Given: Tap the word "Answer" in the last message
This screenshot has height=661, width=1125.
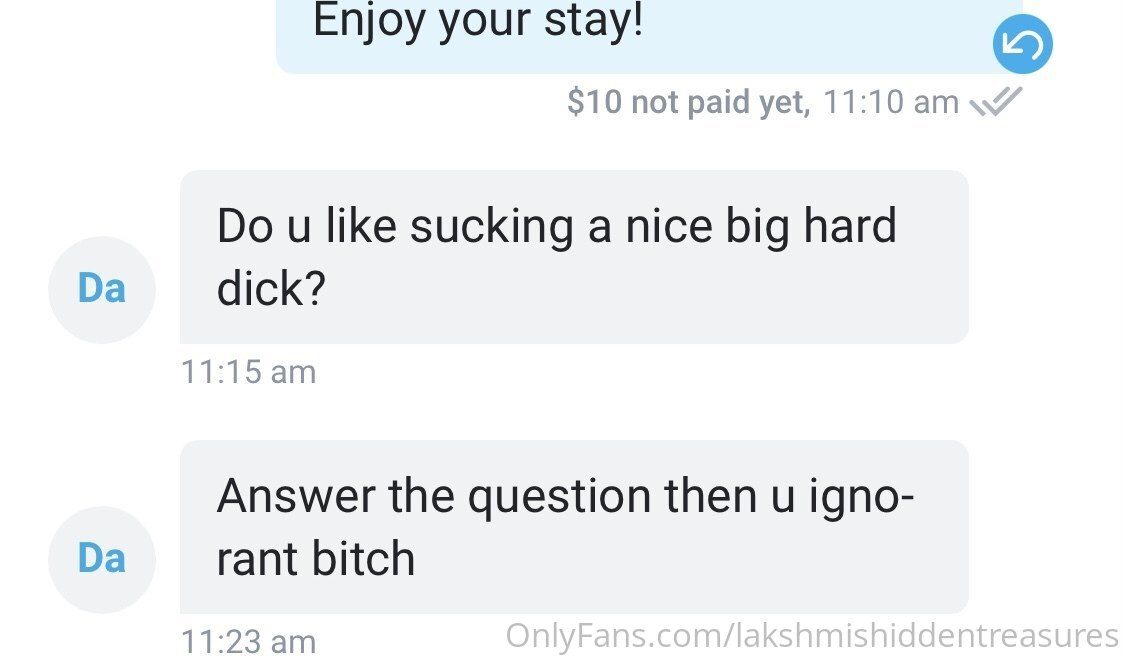Looking at the screenshot, I should click(296, 496).
